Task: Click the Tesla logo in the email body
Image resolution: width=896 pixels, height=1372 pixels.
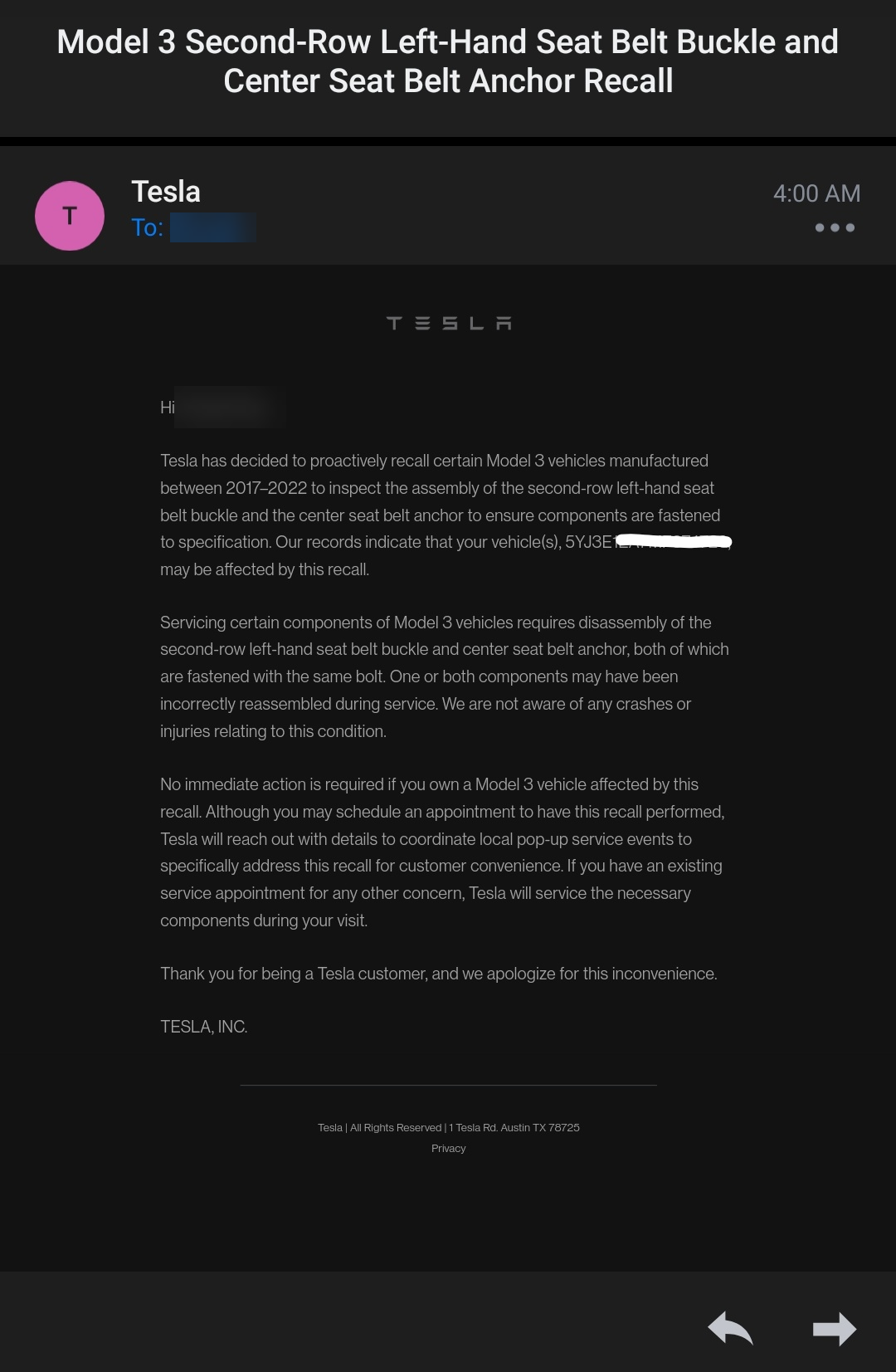Action: (x=449, y=323)
